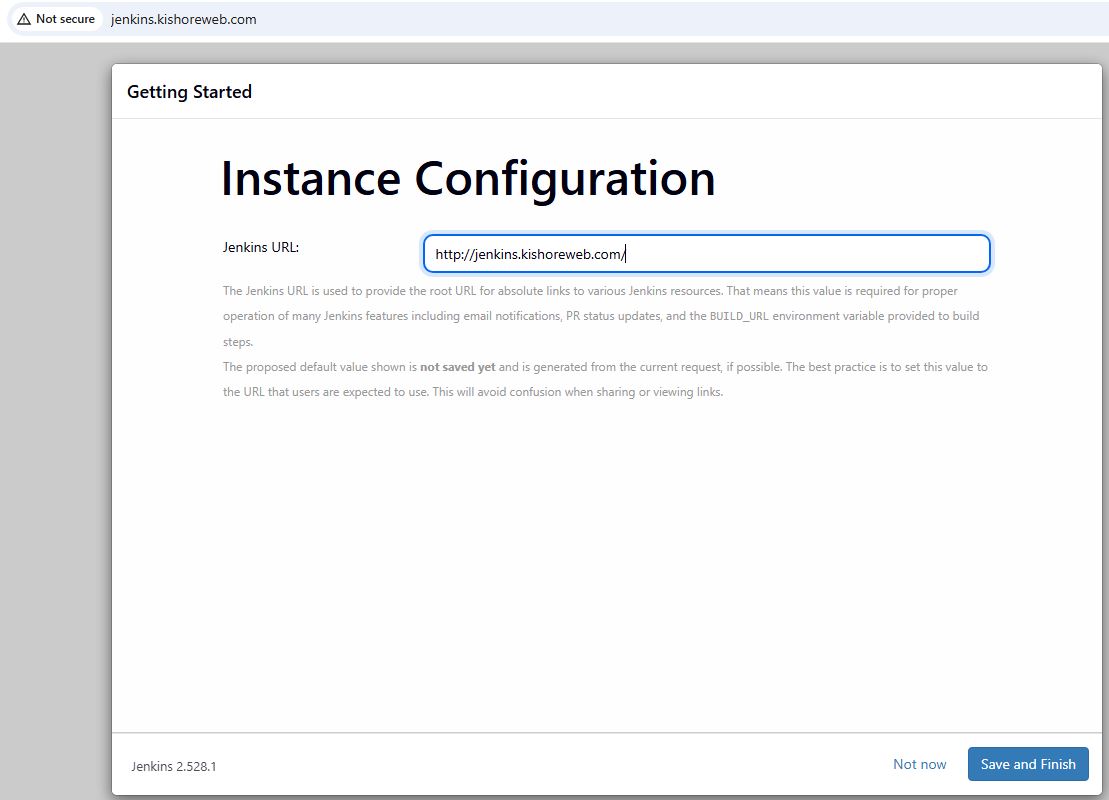Select the jenkins.kishoreweb.com address bar URL

(184, 19)
